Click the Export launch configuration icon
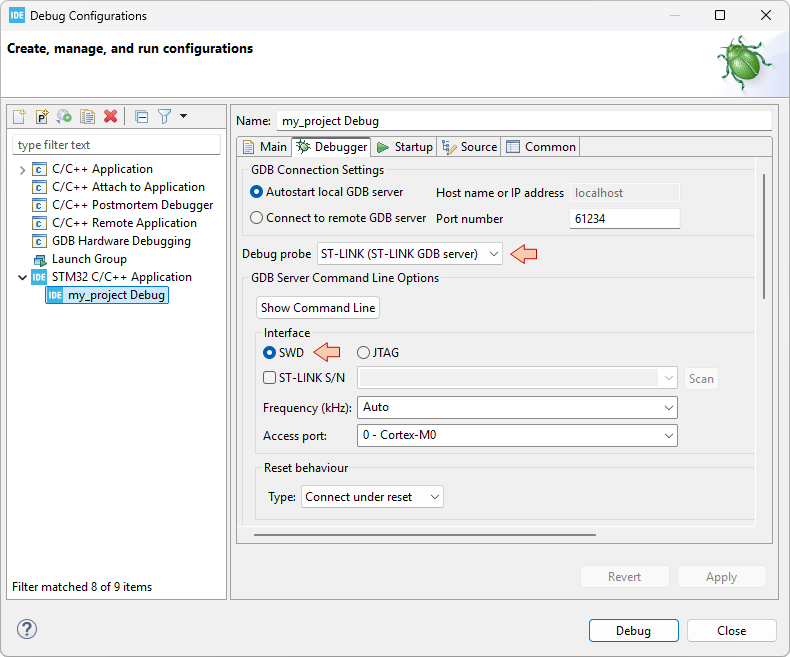The image size is (790, 657). click(64, 117)
